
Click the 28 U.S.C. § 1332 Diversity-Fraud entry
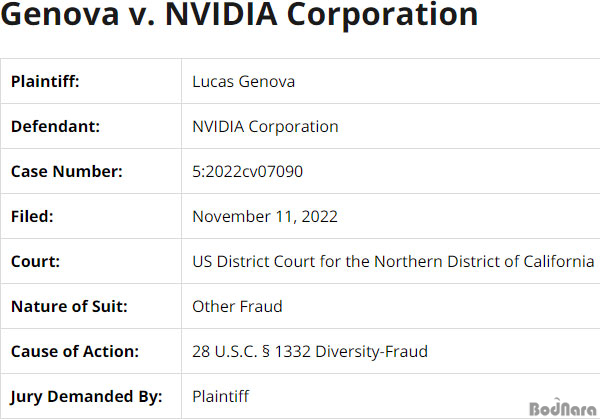(310, 351)
